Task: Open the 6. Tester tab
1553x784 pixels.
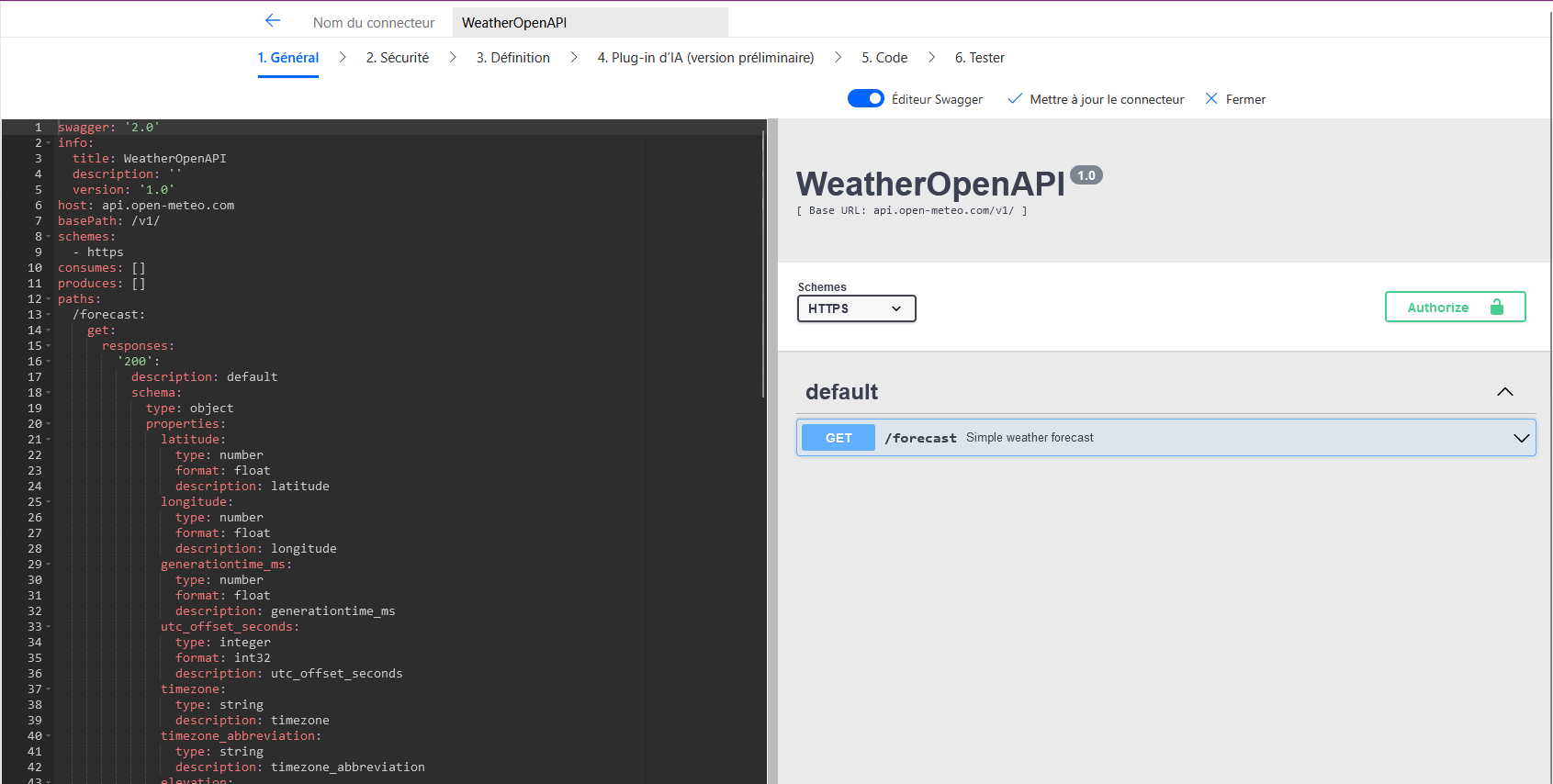Action: coord(980,57)
